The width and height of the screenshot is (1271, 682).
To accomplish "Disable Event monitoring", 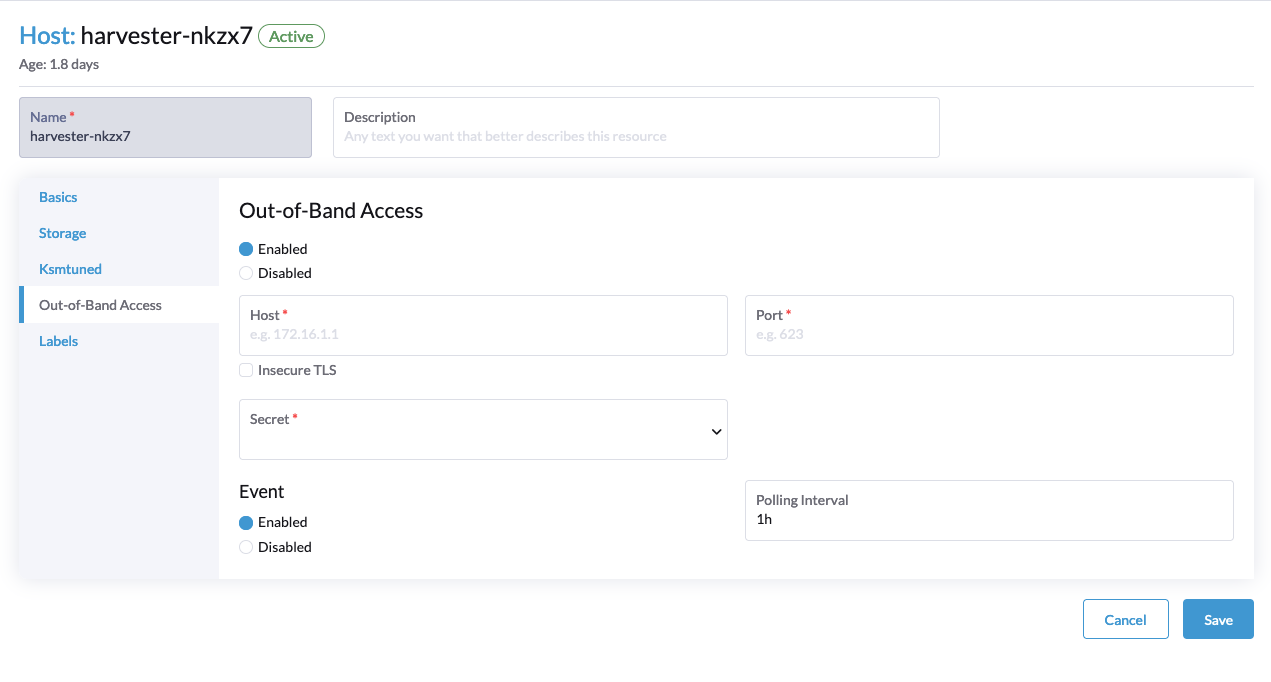I will pyautogui.click(x=246, y=546).
